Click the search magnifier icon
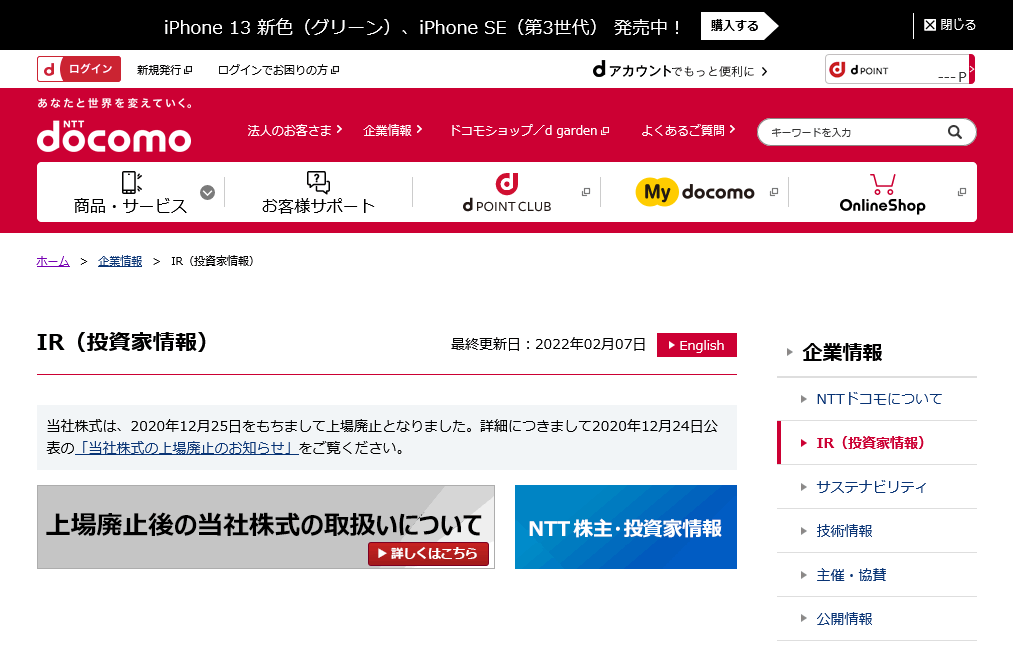This screenshot has width=1013, height=648. click(954, 132)
